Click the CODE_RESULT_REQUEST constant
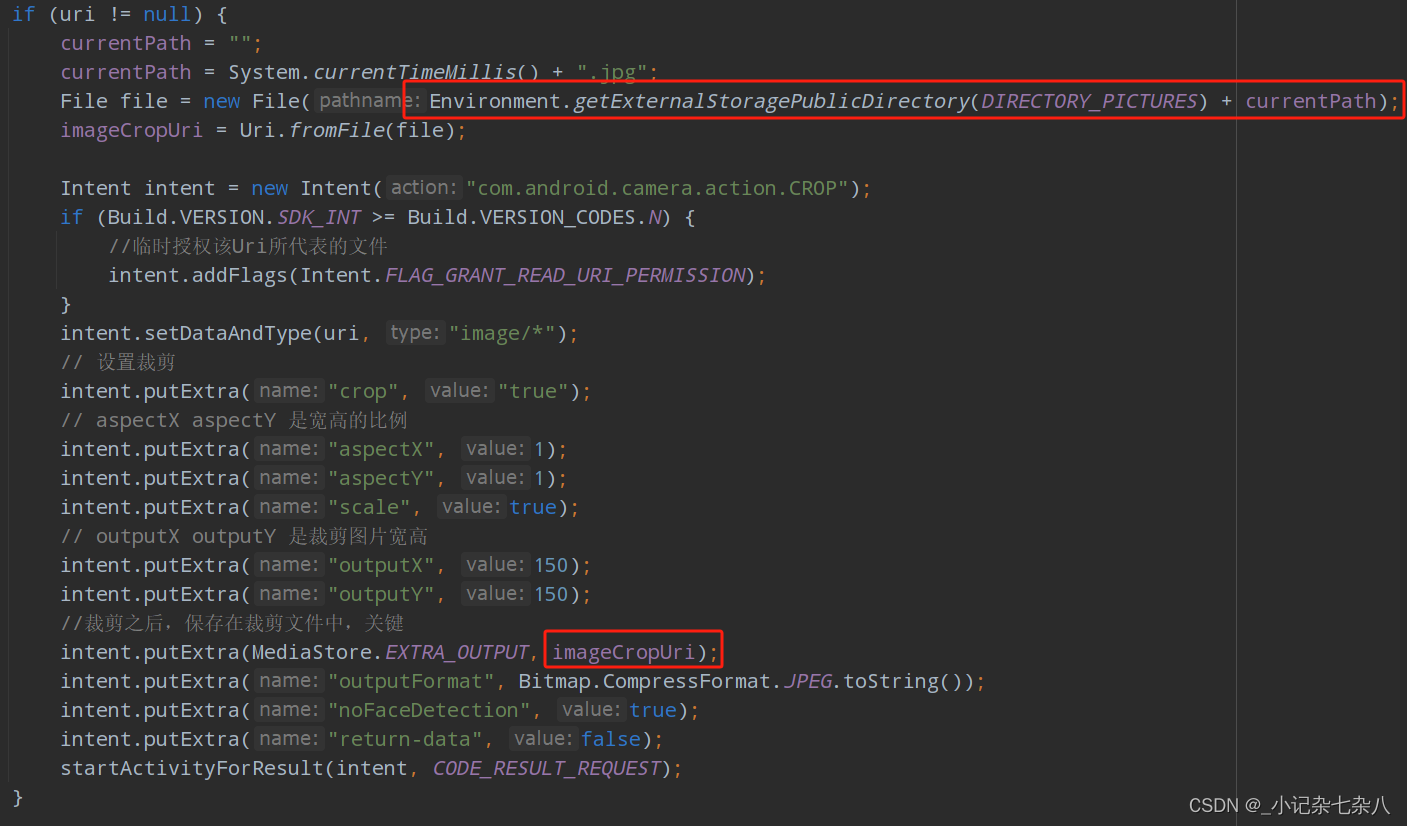The width and height of the screenshot is (1407, 826). (x=547, y=768)
